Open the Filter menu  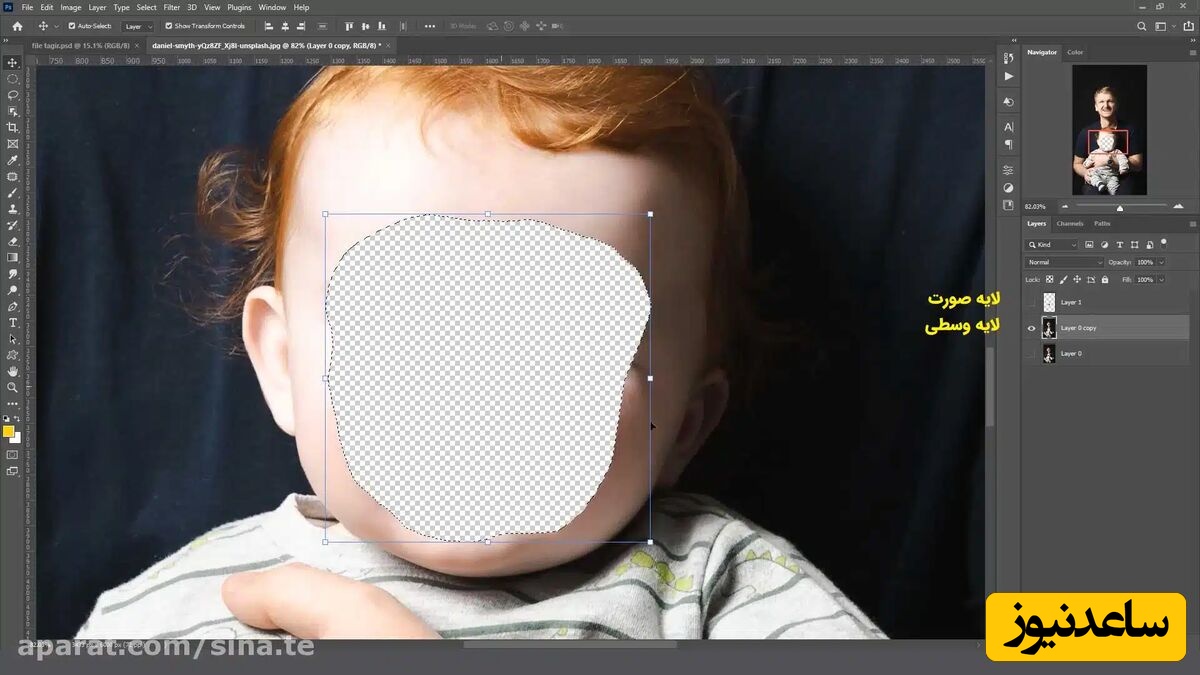(172, 7)
